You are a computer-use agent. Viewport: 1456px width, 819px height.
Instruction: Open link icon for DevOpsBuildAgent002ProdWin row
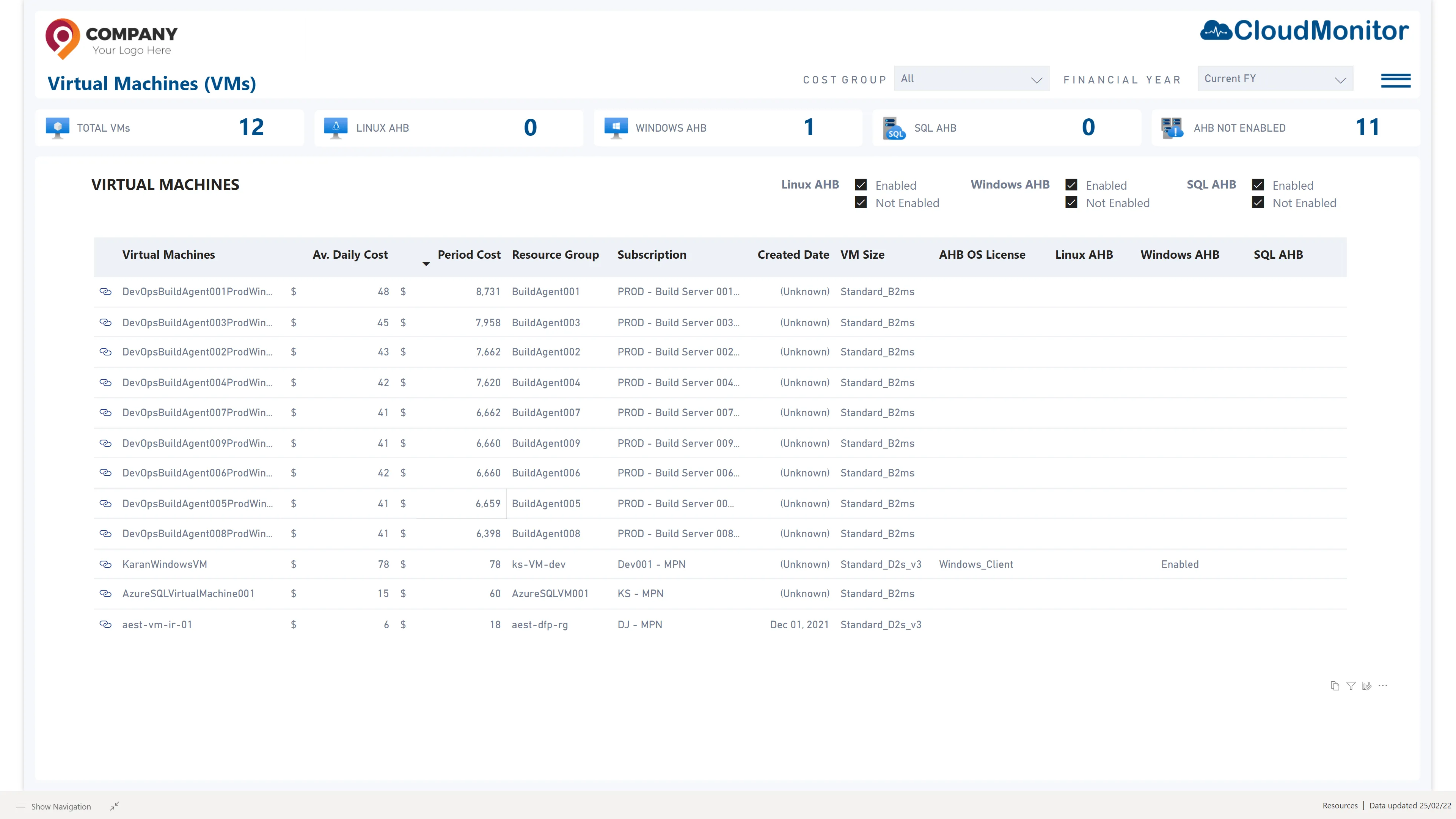coord(105,352)
